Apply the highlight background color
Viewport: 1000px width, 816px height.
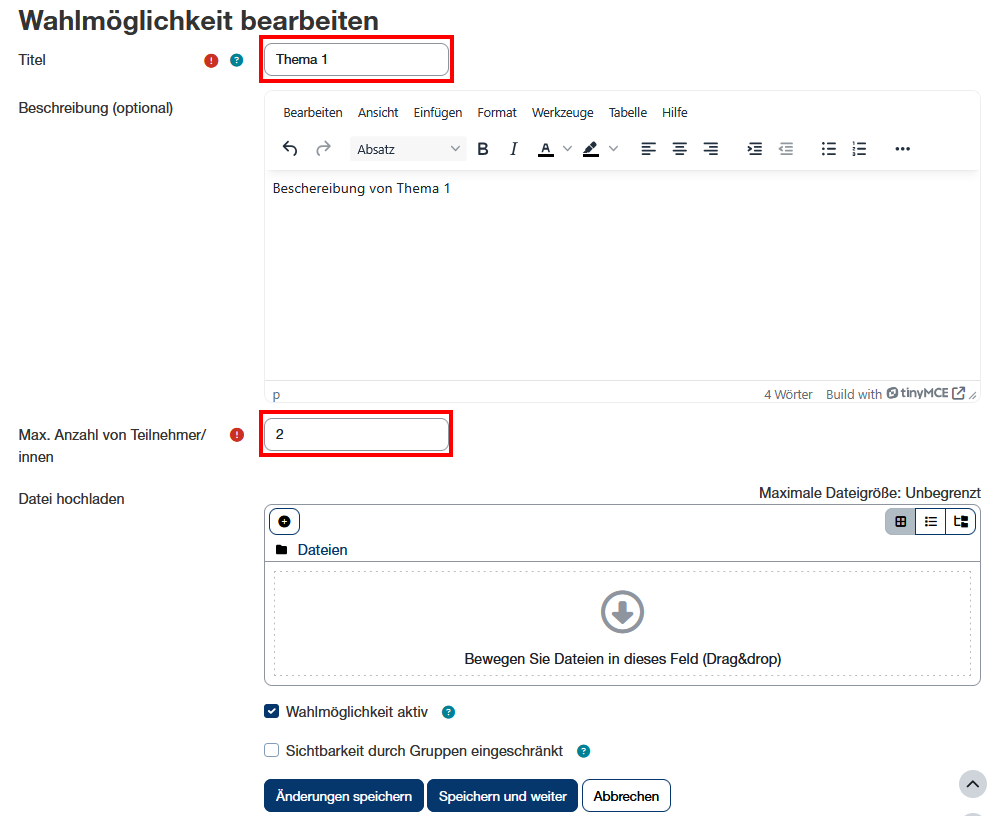pos(590,149)
